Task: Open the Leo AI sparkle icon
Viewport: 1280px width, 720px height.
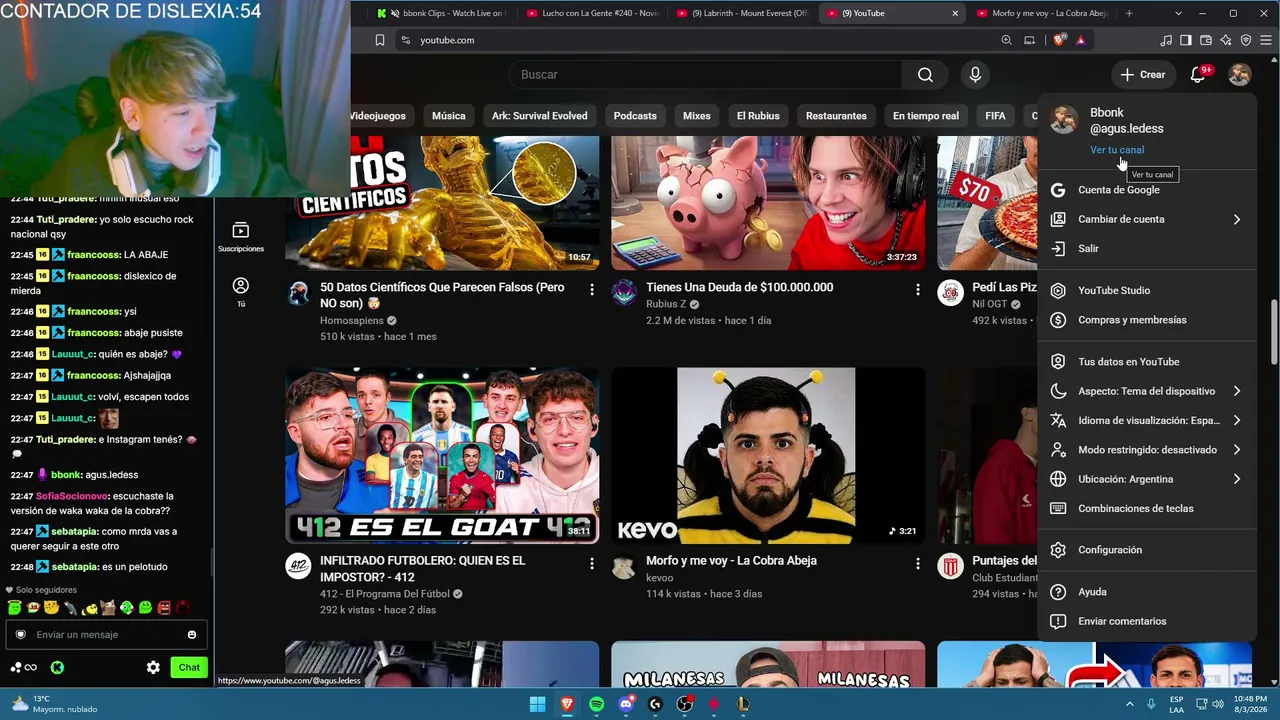Action: (1226, 40)
